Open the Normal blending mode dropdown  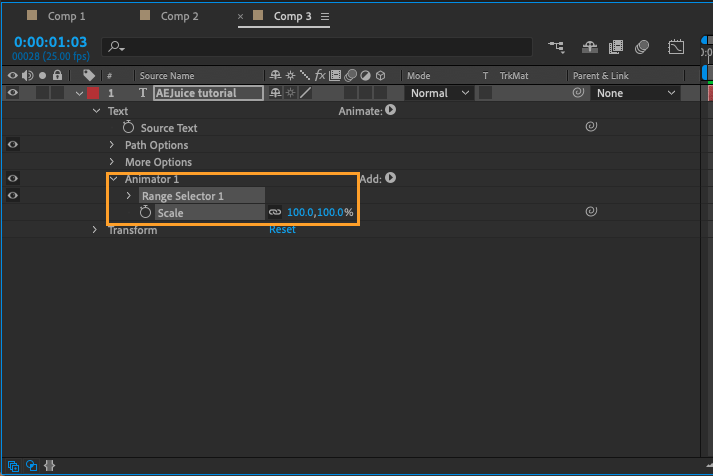[x=439, y=93]
